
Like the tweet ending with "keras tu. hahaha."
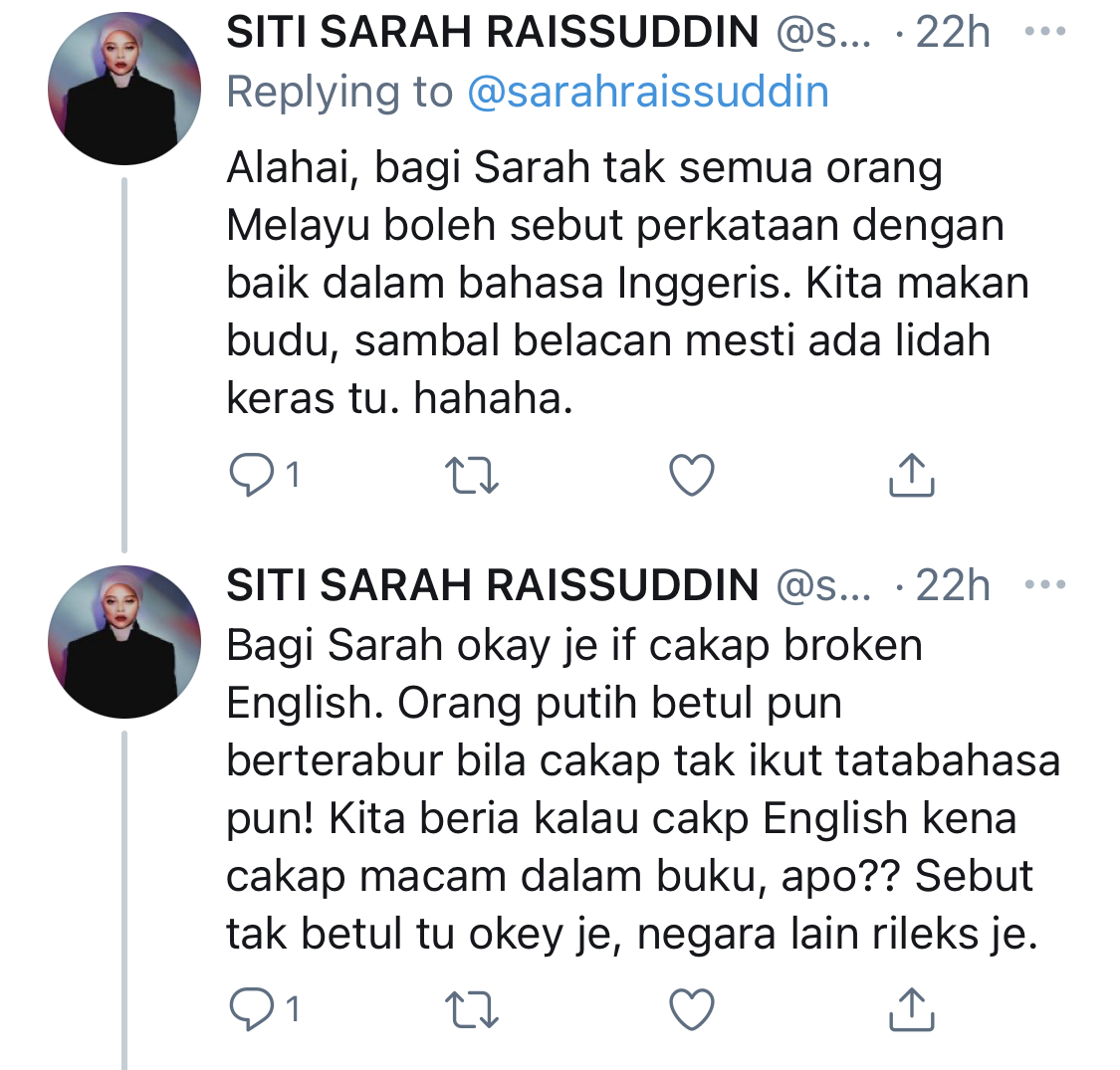pos(691,477)
